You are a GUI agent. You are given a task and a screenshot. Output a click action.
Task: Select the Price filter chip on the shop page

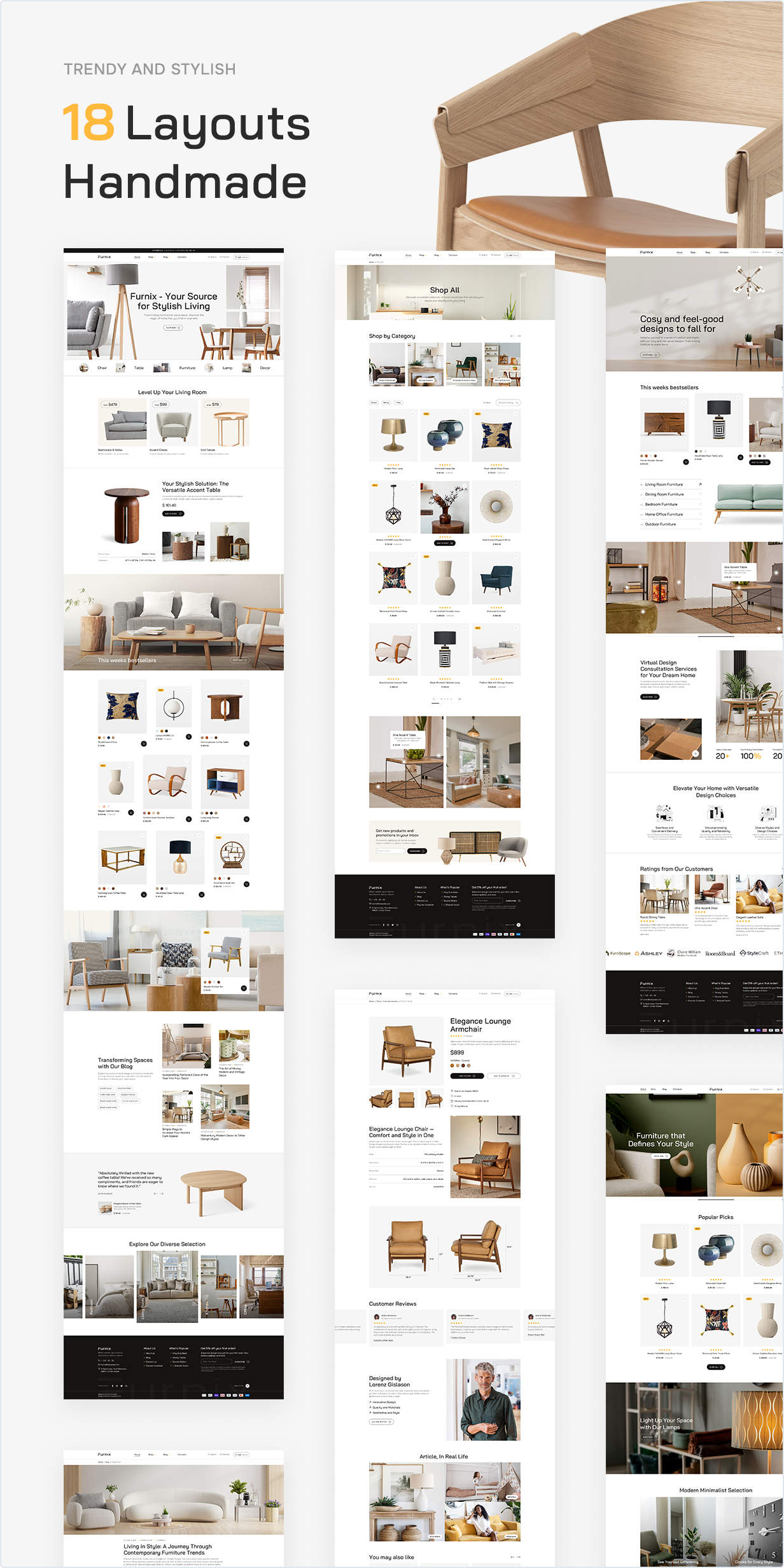[398, 403]
